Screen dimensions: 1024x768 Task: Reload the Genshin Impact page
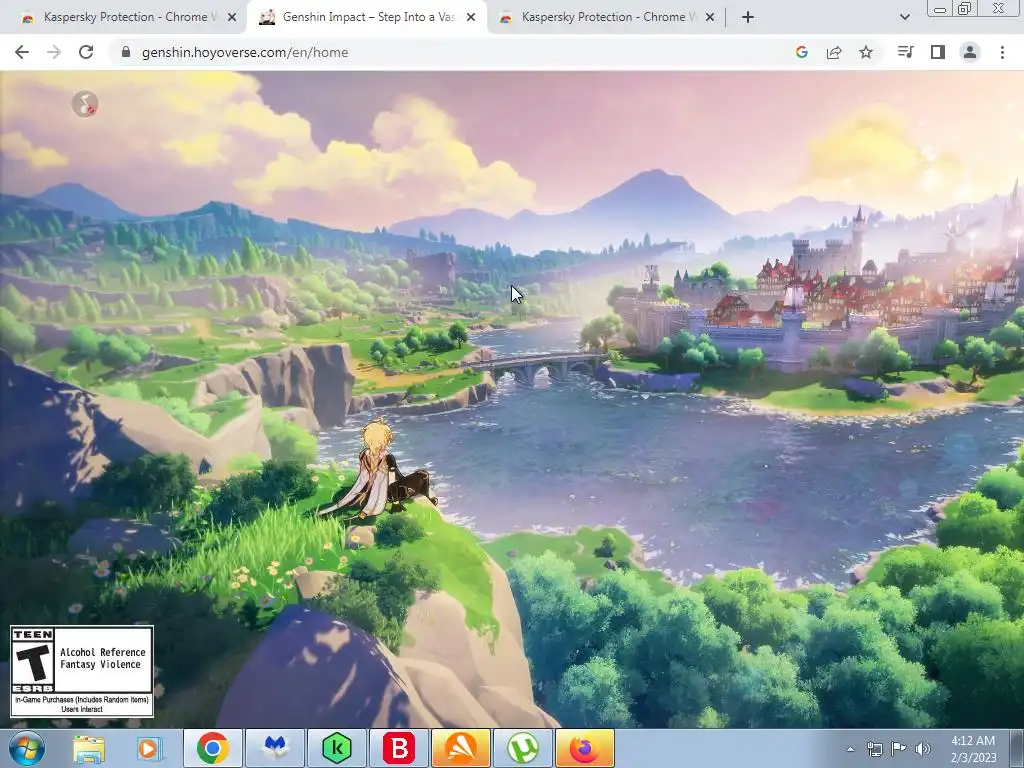click(x=86, y=52)
